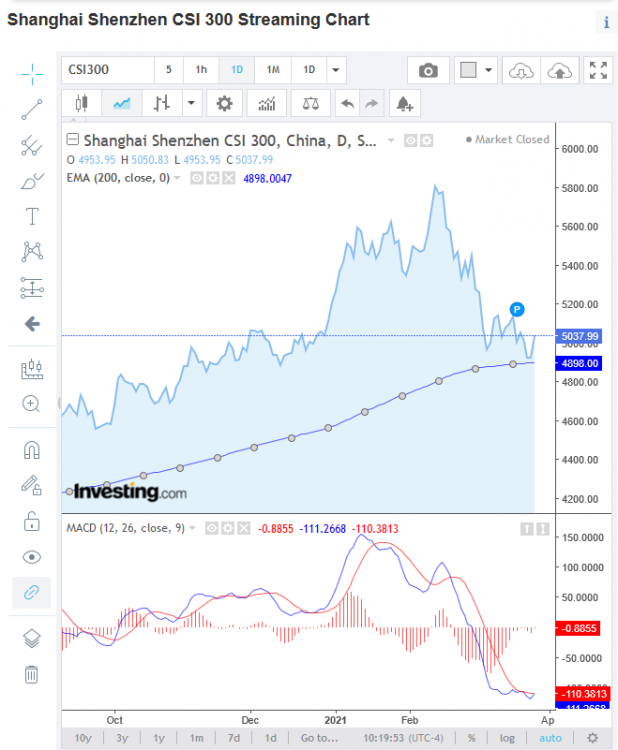The width and height of the screenshot is (618, 750).
Task: Delete drawings with trash bin icon
Action: pyautogui.click(x=32, y=674)
